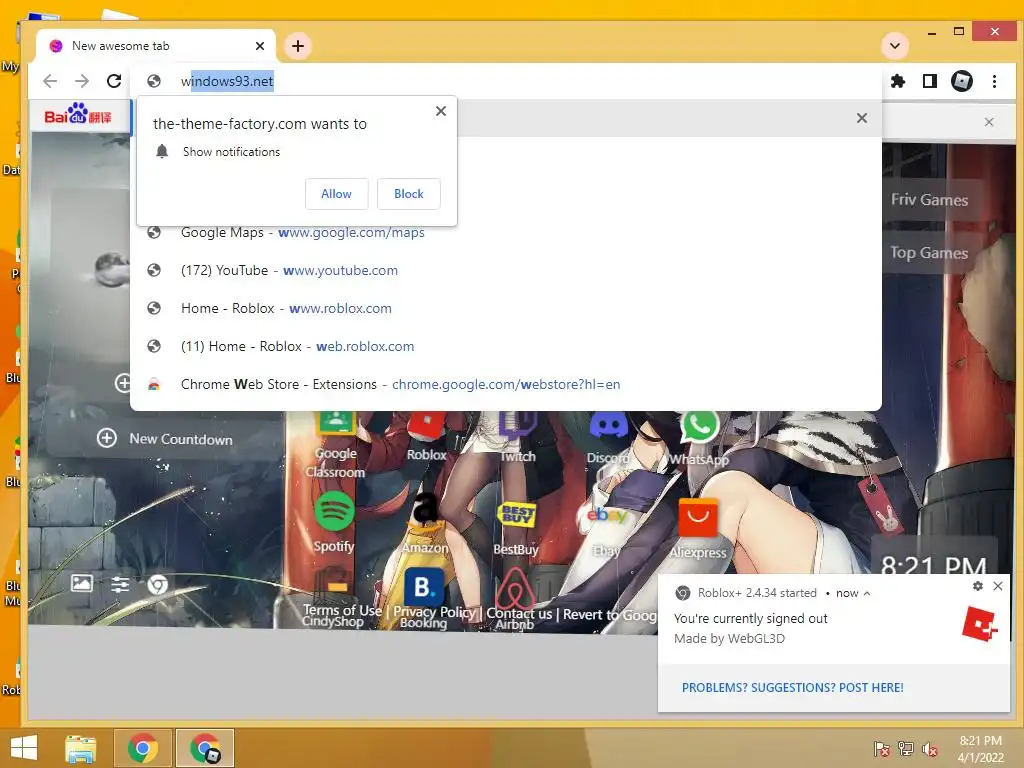The image size is (1024, 768).
Task: Click the address bar containing windows93.net
Action: (505, 81)
